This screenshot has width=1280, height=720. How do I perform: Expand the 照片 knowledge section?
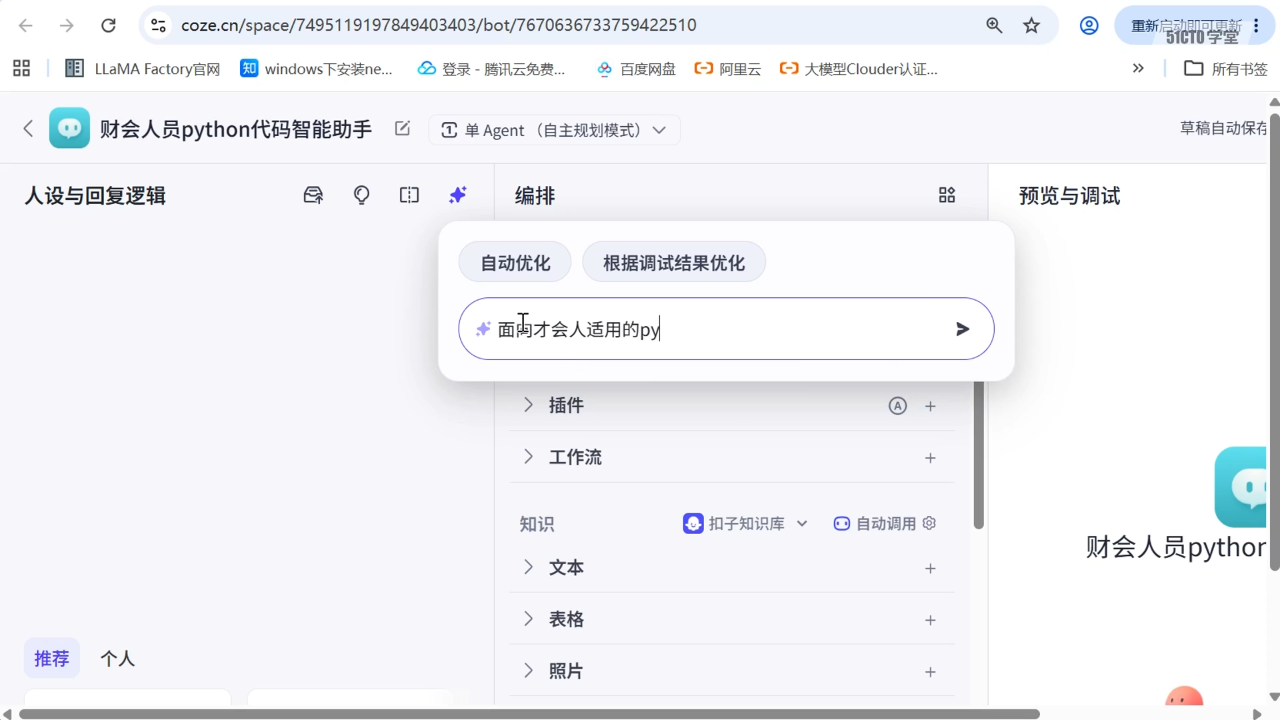(x=528, y=671)
